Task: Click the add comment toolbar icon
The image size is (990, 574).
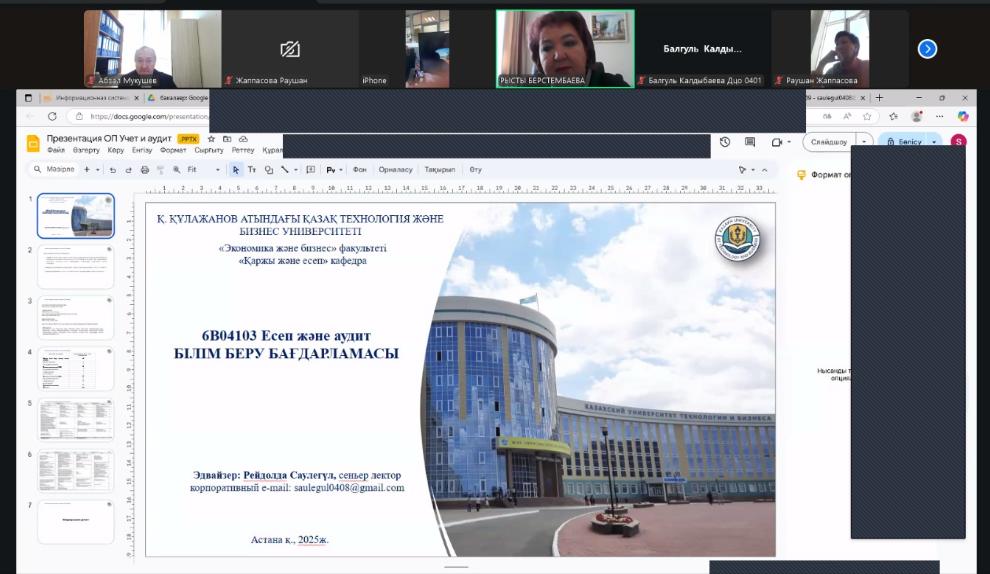Action: tap(310, 170)
